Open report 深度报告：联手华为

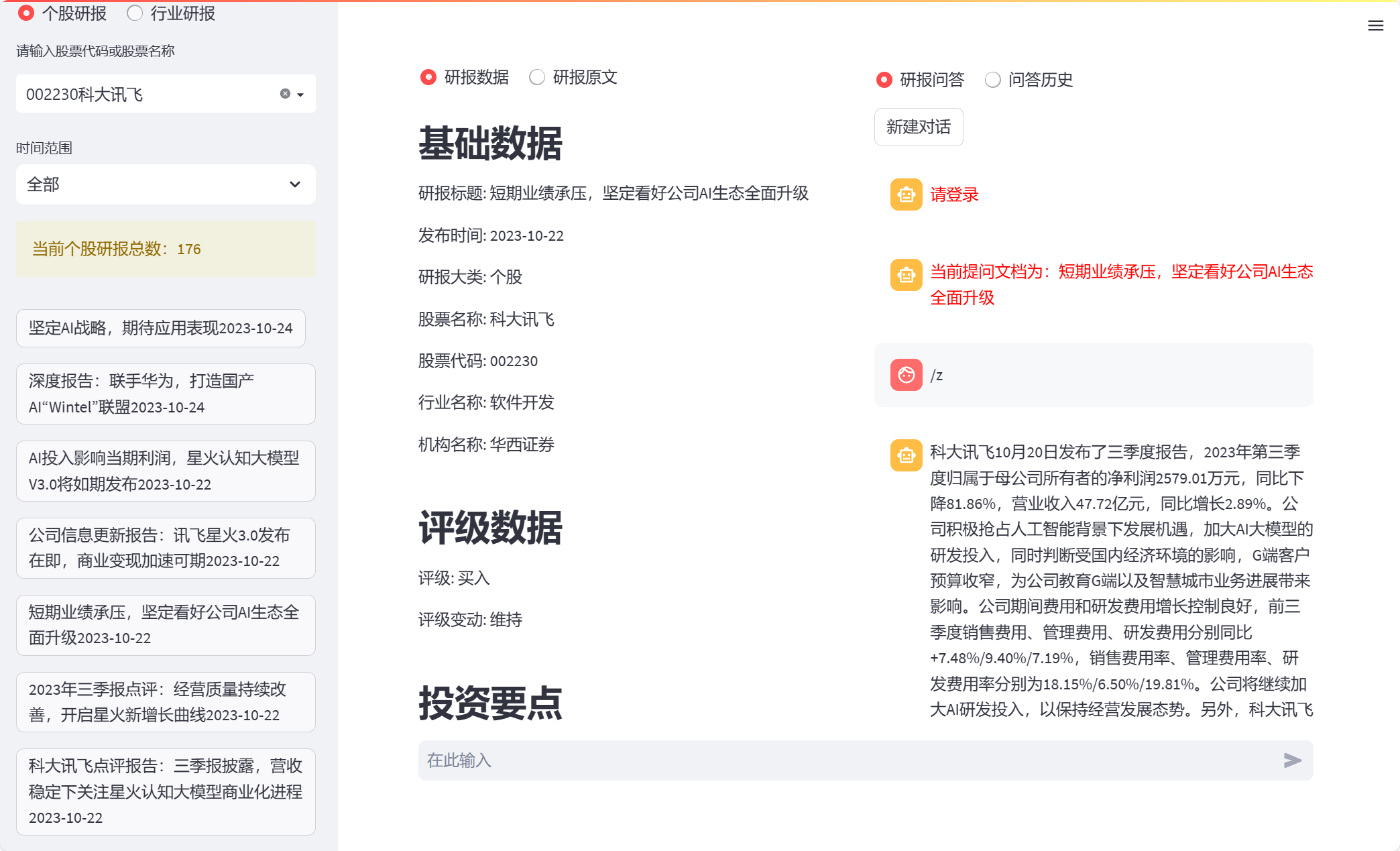click(166, 394)
